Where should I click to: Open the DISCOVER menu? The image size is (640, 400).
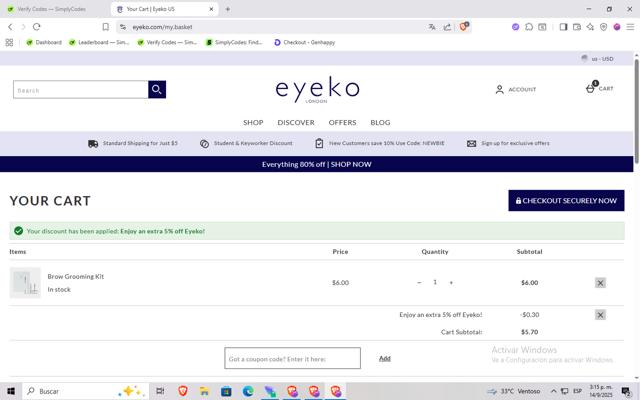296,122
